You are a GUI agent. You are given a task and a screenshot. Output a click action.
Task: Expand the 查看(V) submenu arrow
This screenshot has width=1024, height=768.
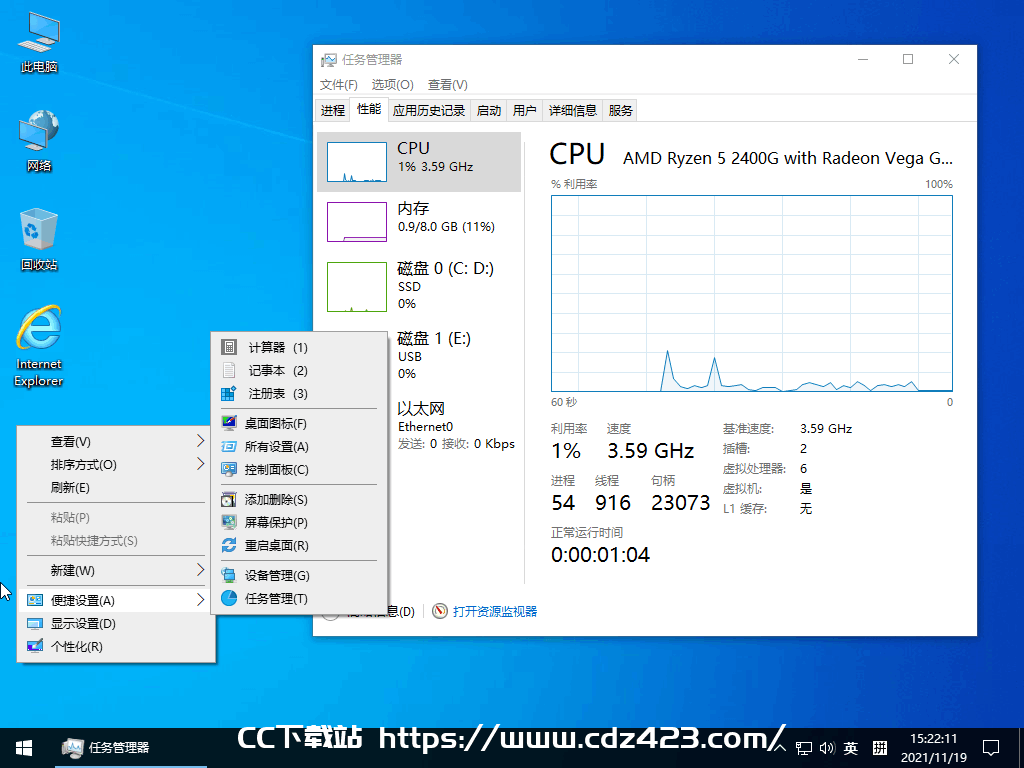200,441
